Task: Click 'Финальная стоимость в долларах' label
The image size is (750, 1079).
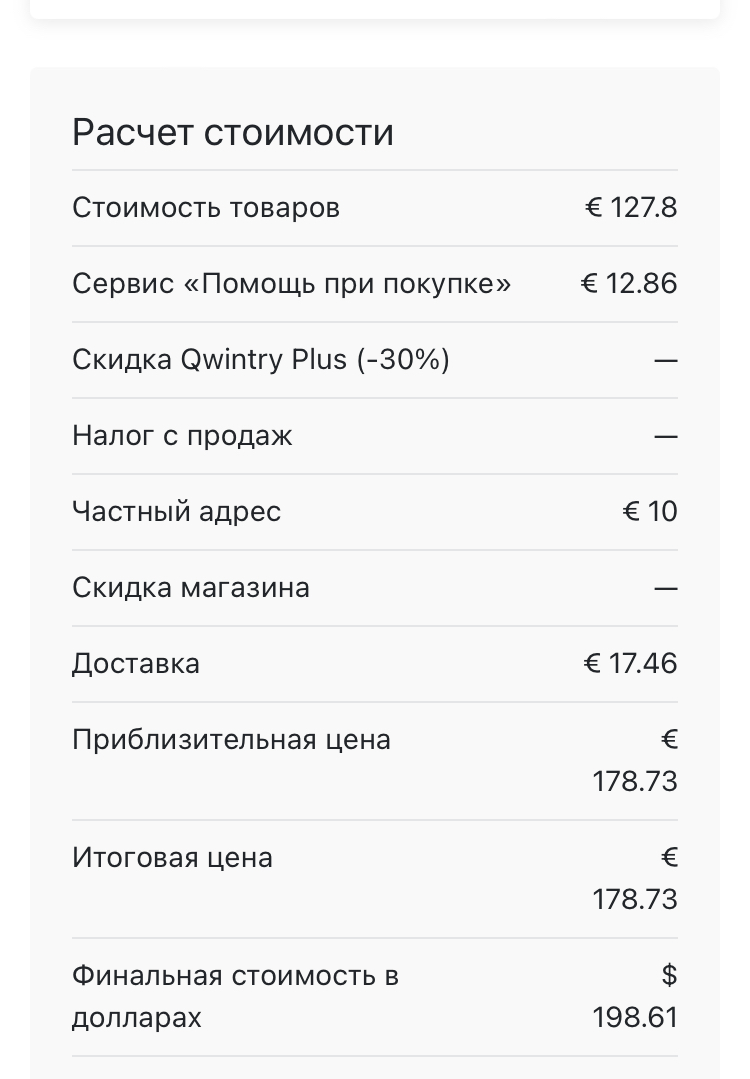Action: tap(235, 996)
